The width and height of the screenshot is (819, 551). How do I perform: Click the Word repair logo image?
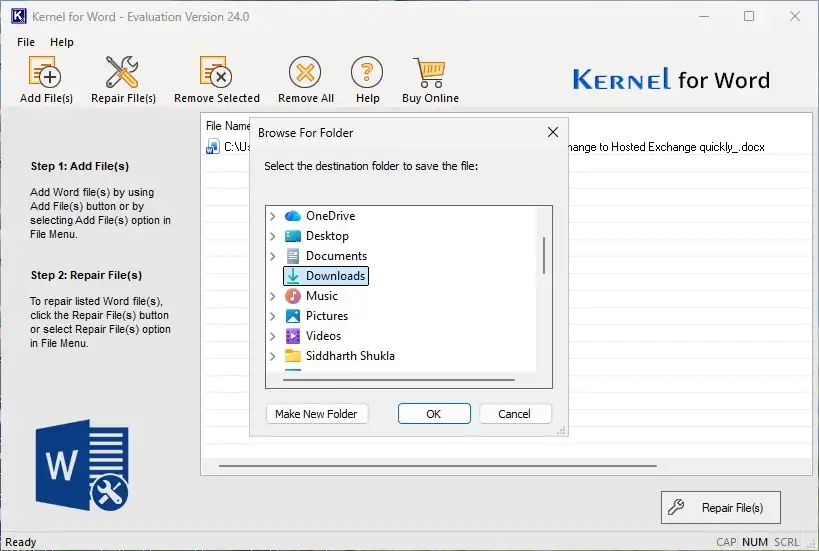82,465
